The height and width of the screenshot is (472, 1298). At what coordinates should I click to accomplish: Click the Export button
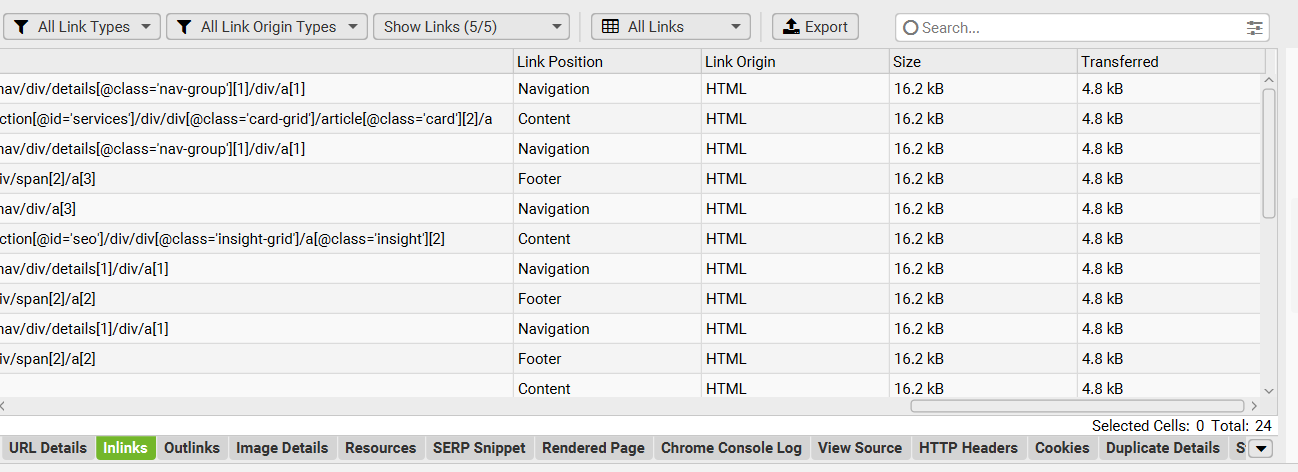click(816, 27)
